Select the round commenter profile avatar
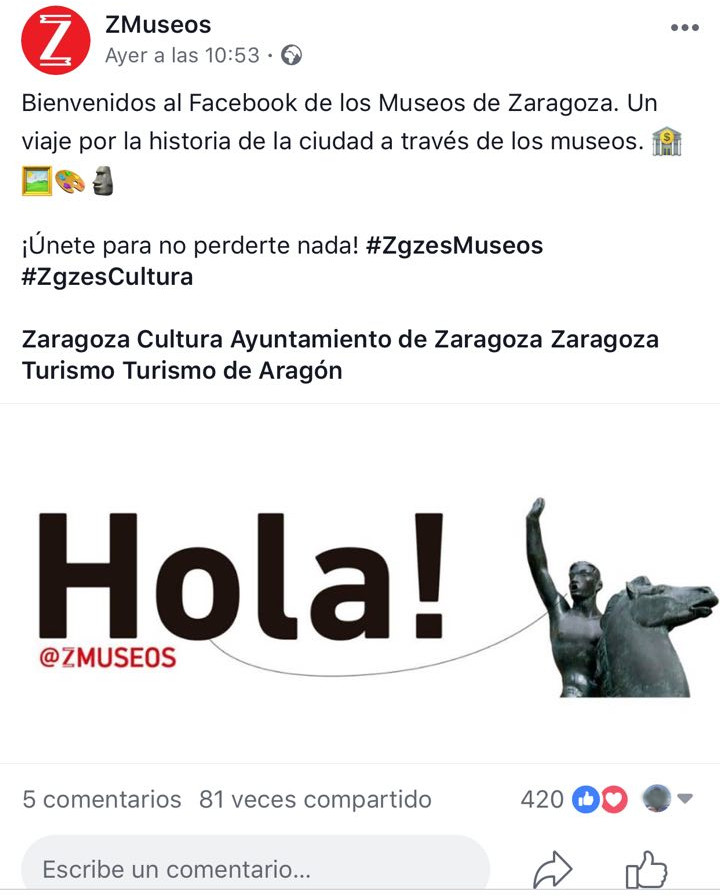Screen dimensions: 720x896 [657, 798]
